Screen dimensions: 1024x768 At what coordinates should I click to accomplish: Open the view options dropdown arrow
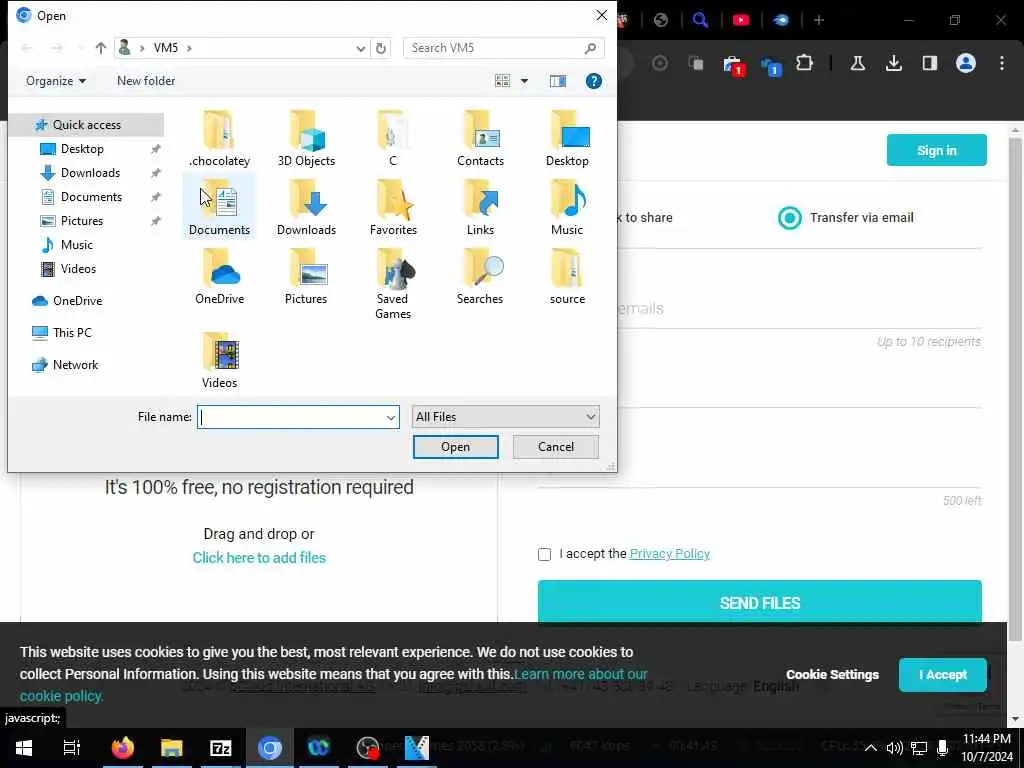524,81
